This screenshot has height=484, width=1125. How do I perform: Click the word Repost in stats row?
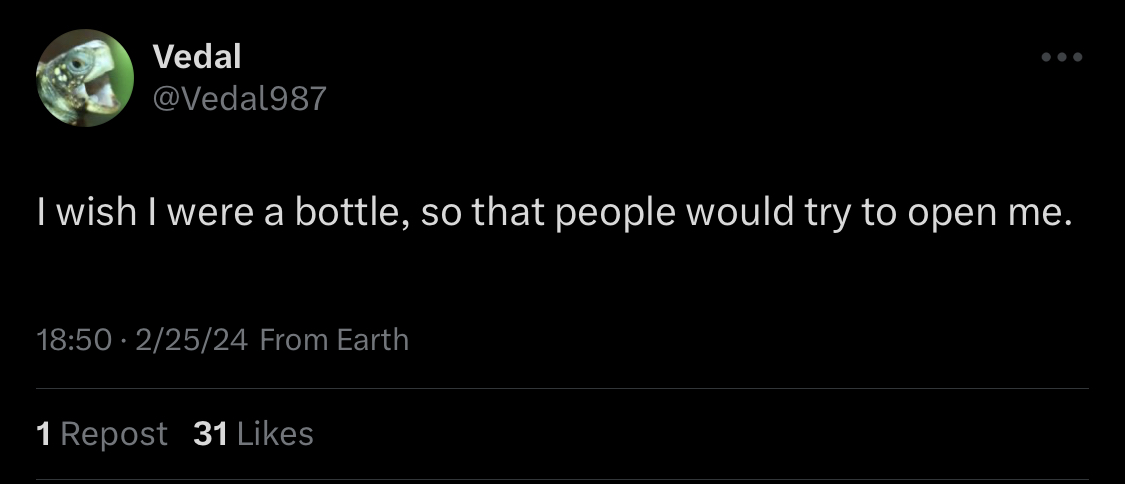[114, 434]
